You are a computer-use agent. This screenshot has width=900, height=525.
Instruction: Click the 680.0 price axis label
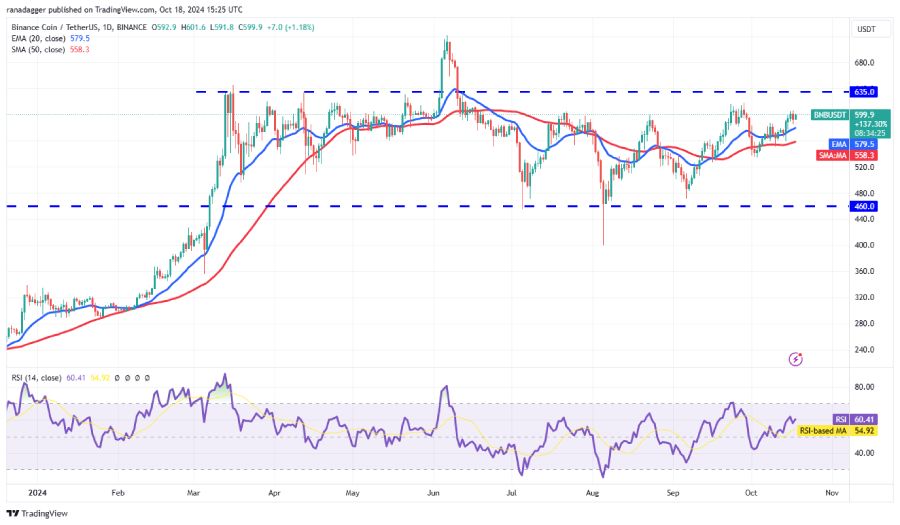click(x=864, y=63)
